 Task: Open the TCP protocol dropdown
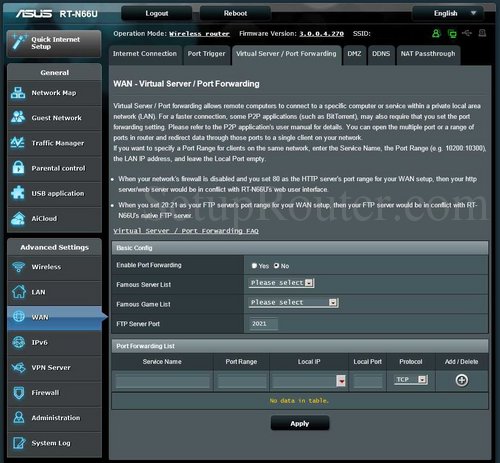pyautogui.click(x=411, y=380)
